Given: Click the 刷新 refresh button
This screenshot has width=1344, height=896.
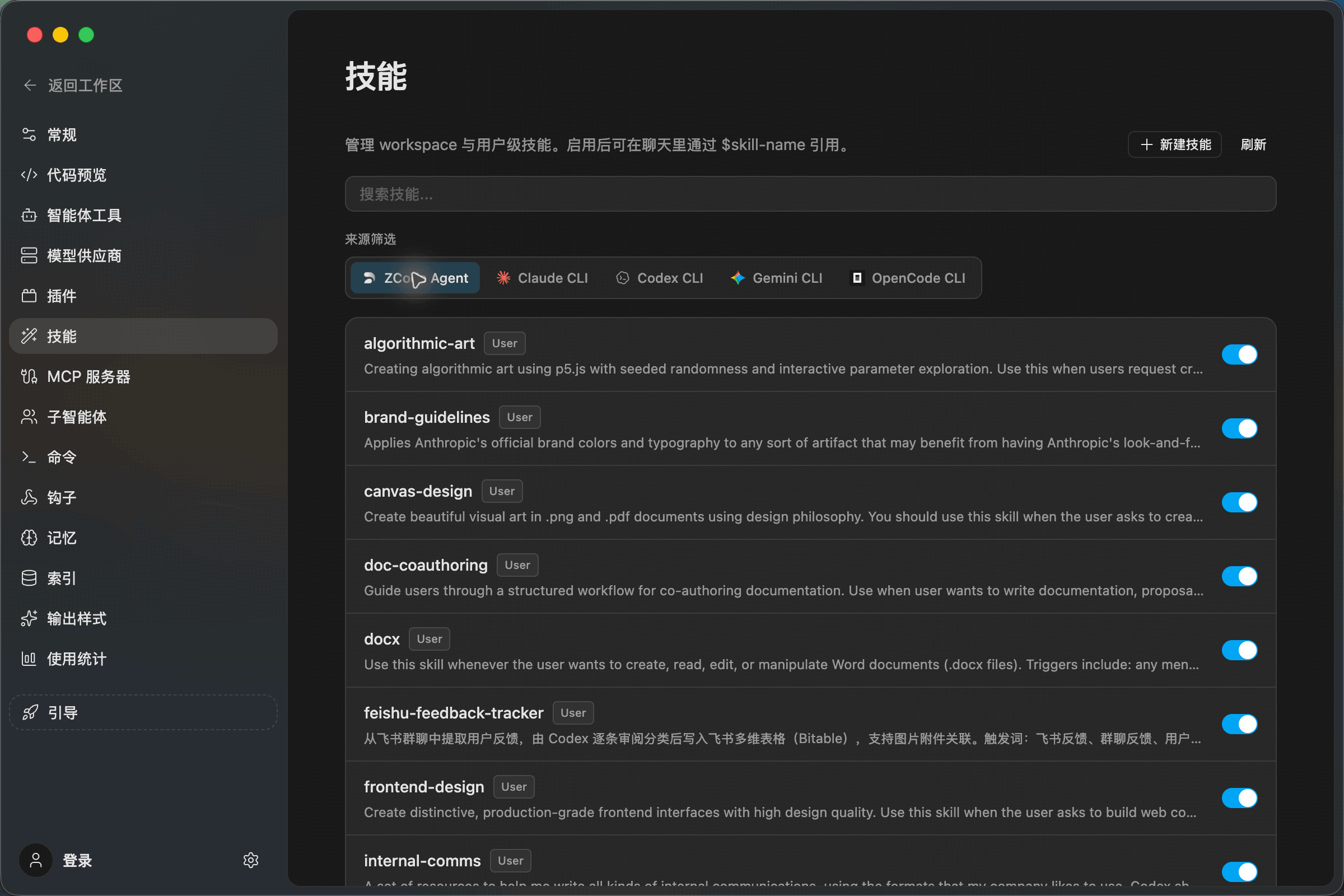Looking at the screenshot, I should (x=1253, y=144).
